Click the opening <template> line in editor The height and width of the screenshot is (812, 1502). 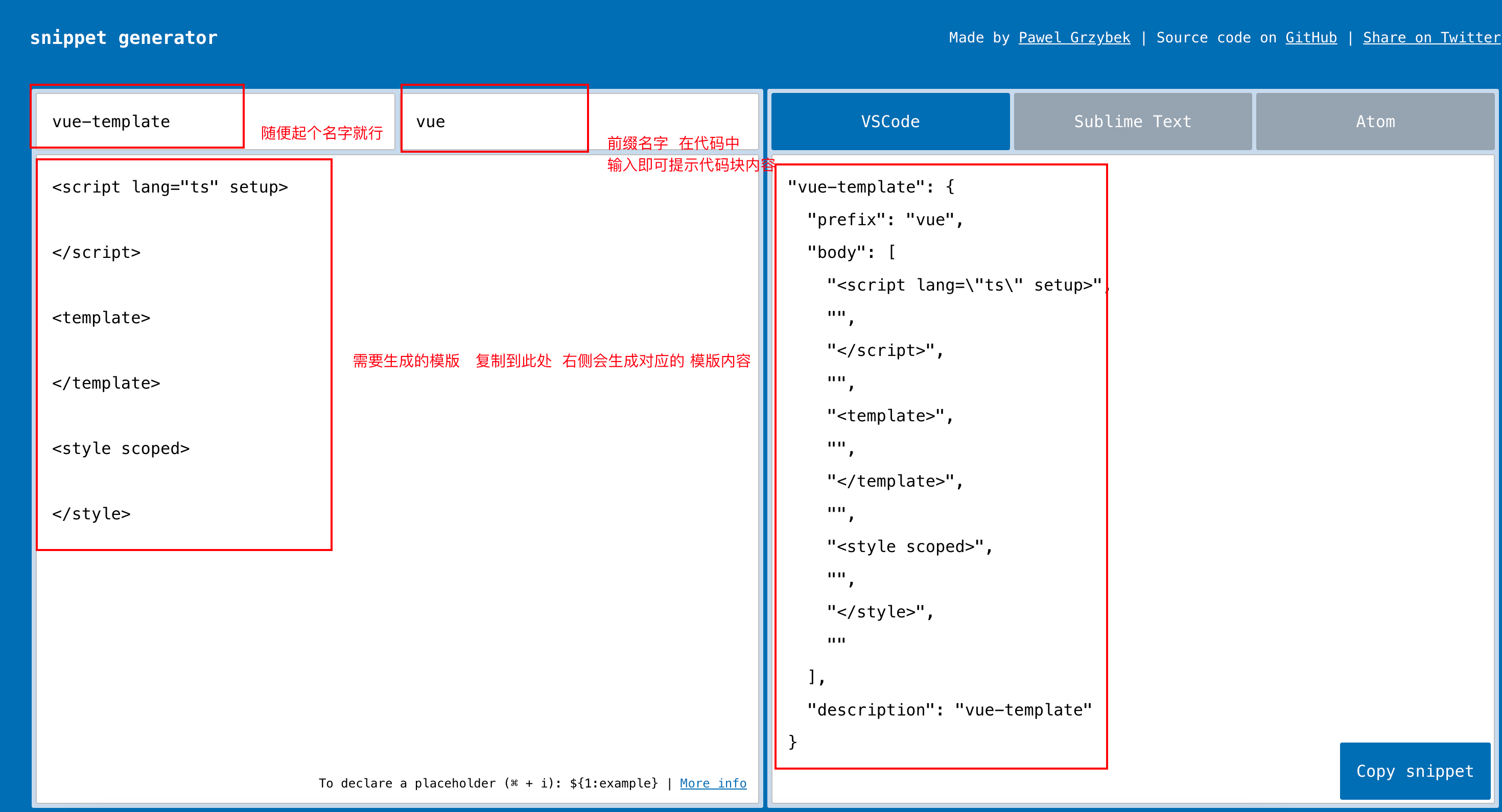(x=102, y=318)
